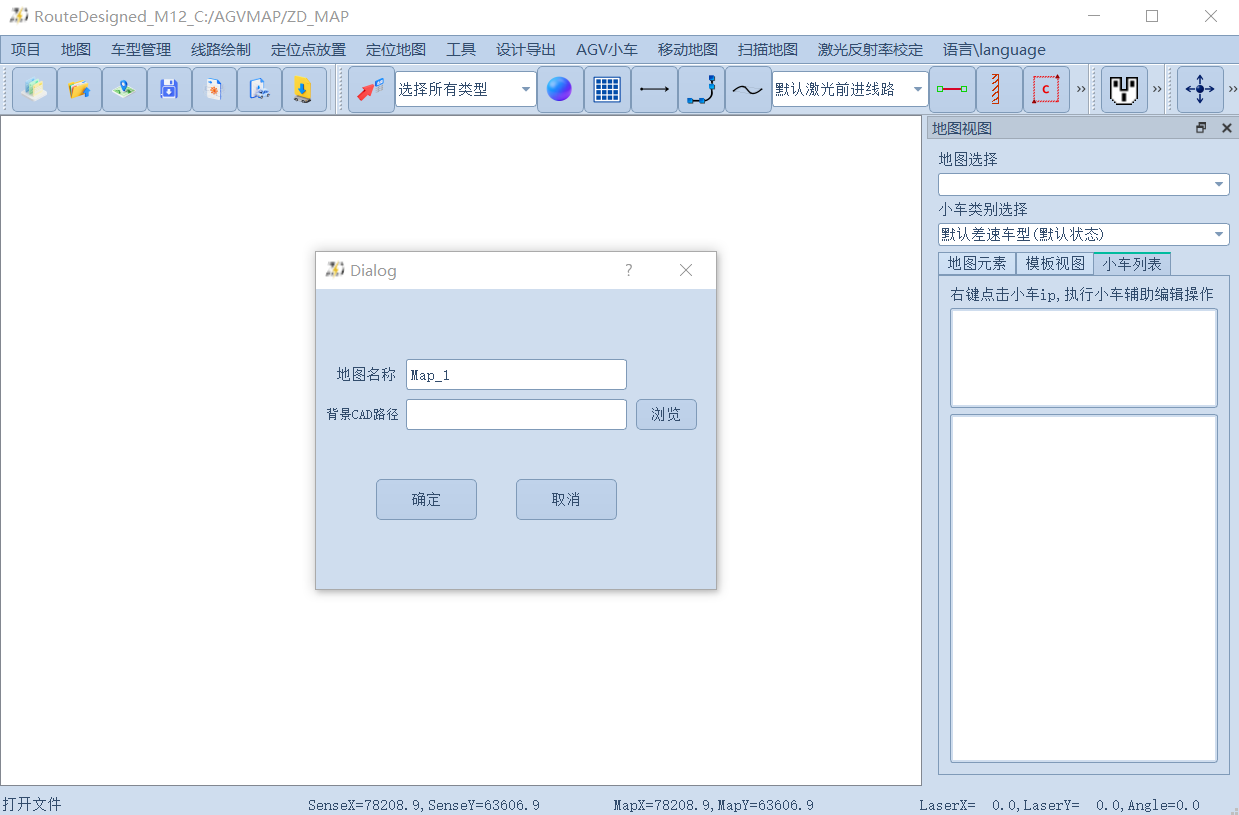Click the 背景CAD路径 input field
Screen dimensions: 1239x815
tap(516, 415)
